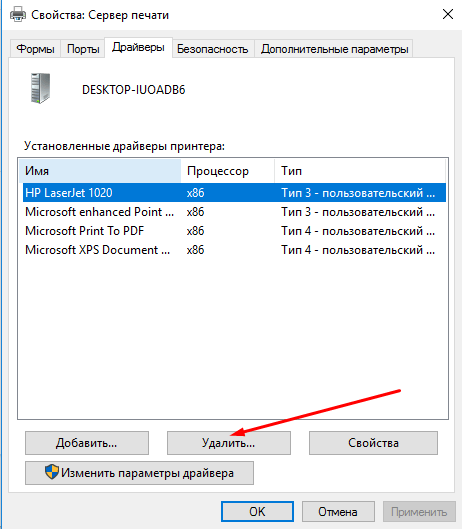Image resolution: width=462 pixels, height=529 pixels.
Task: Open the Порты tab
Action: pos(83,49)
